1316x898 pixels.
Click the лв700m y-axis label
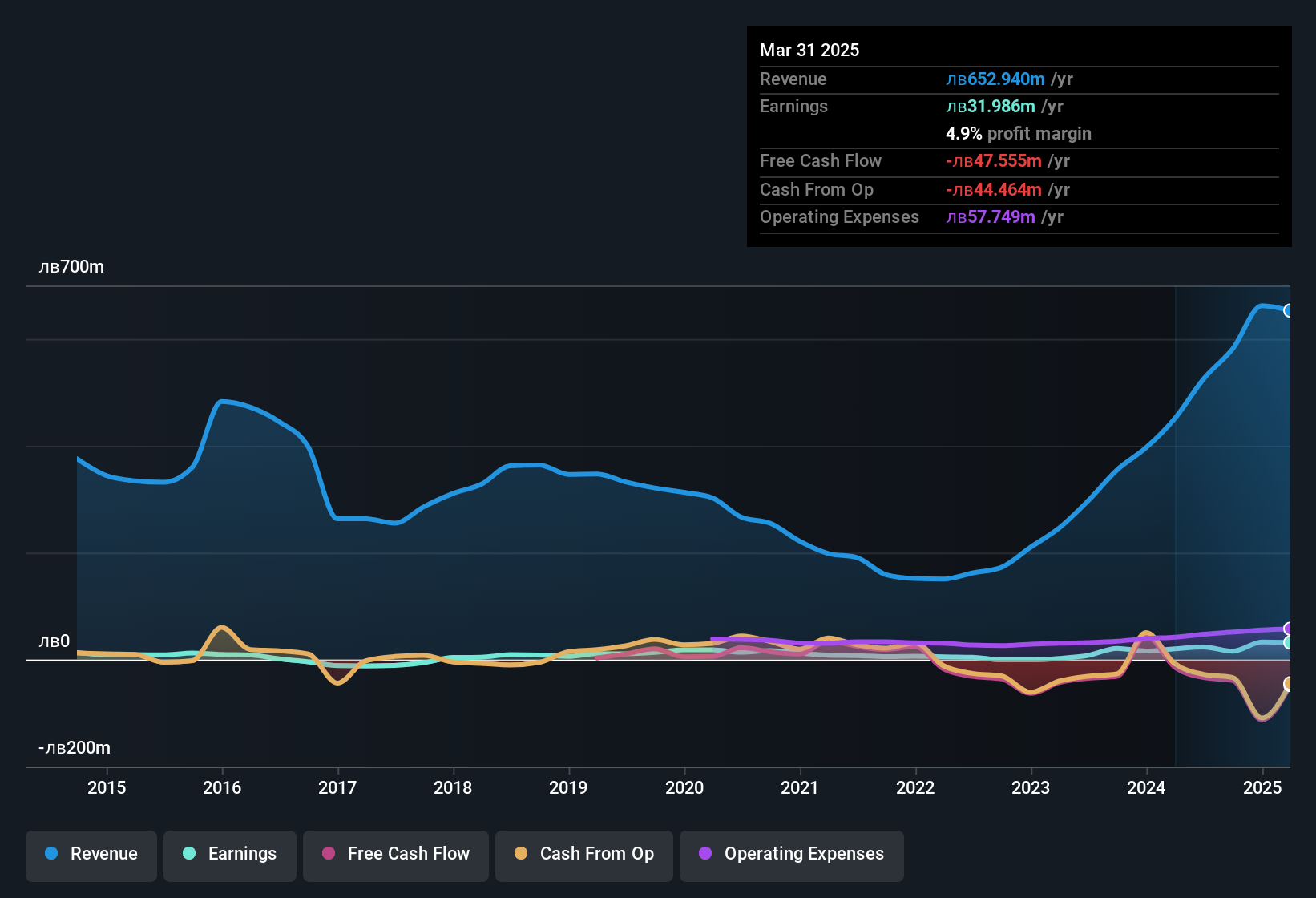[x=71, y=267]
